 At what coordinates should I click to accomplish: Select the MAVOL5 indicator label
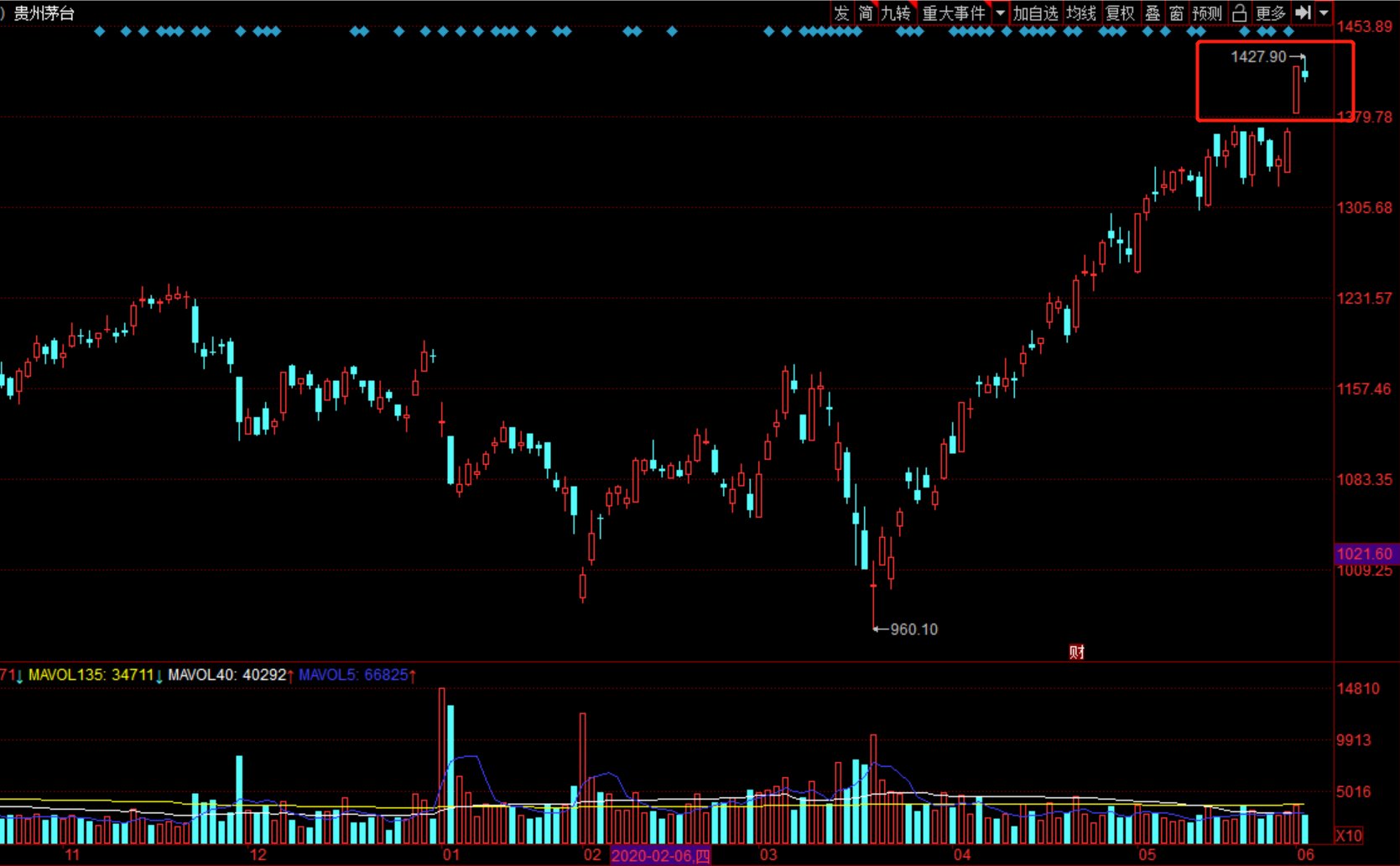tap(353, 675)
